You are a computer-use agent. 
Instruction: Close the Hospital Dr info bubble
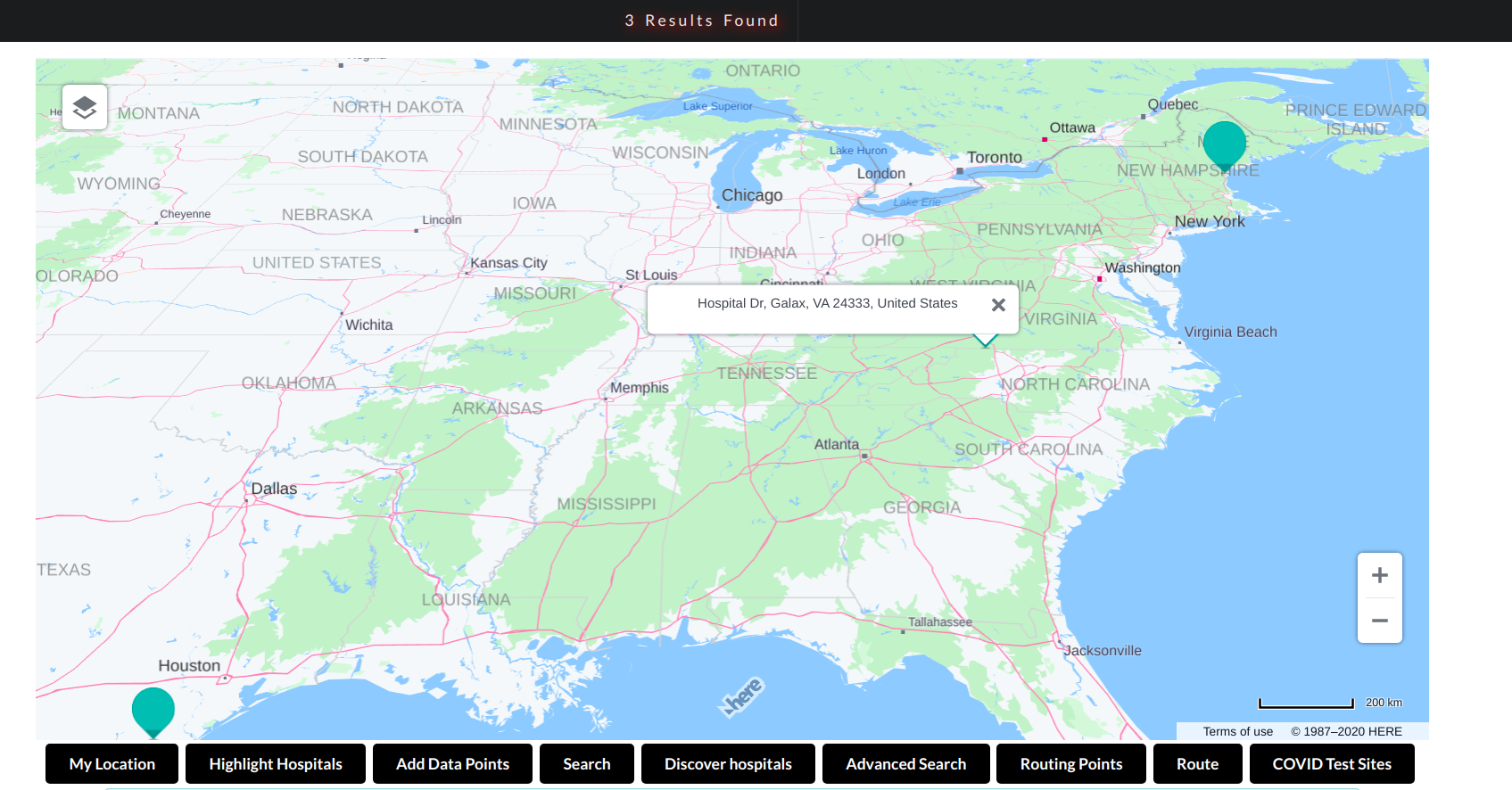pyautogui.click(x=998, y=305)
